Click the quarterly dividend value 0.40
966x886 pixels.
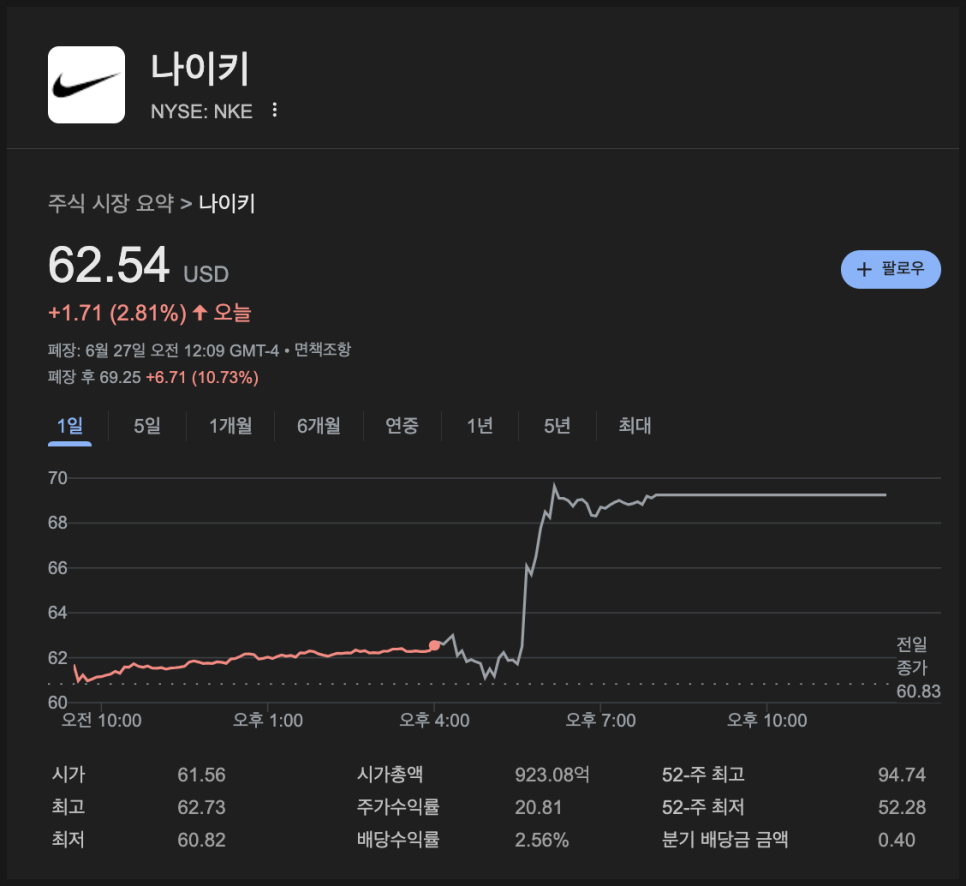(896, 840)
